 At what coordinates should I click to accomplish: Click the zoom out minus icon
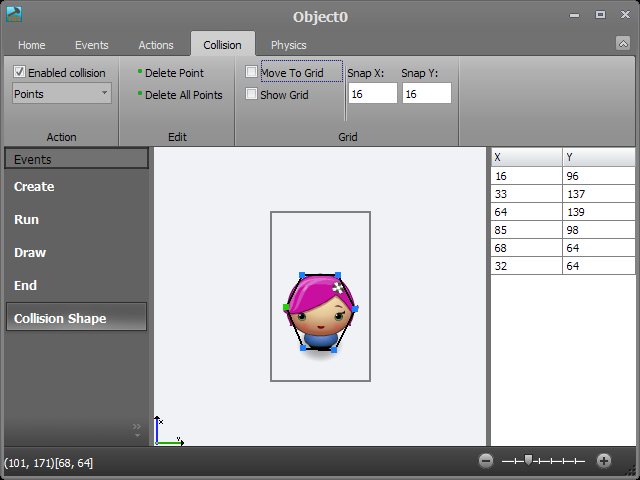[x=486, y=461]
